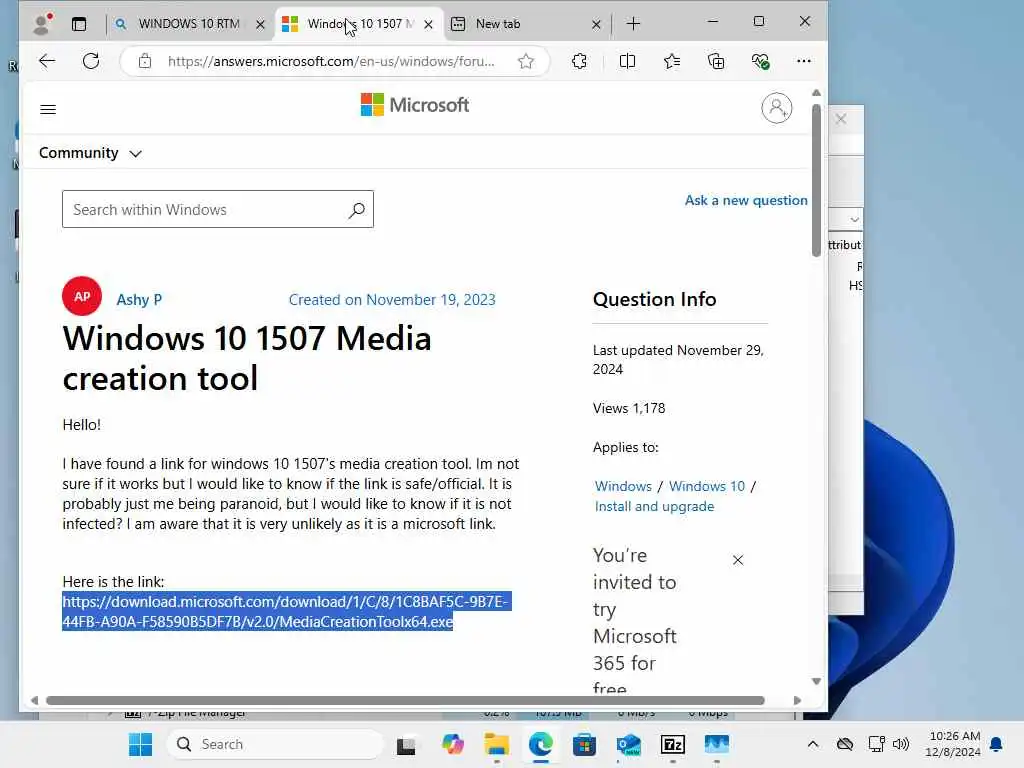Open the volume speaker tray icon
The width and height of the screenshot is (1024, 768).
click(x=901, y=744)
